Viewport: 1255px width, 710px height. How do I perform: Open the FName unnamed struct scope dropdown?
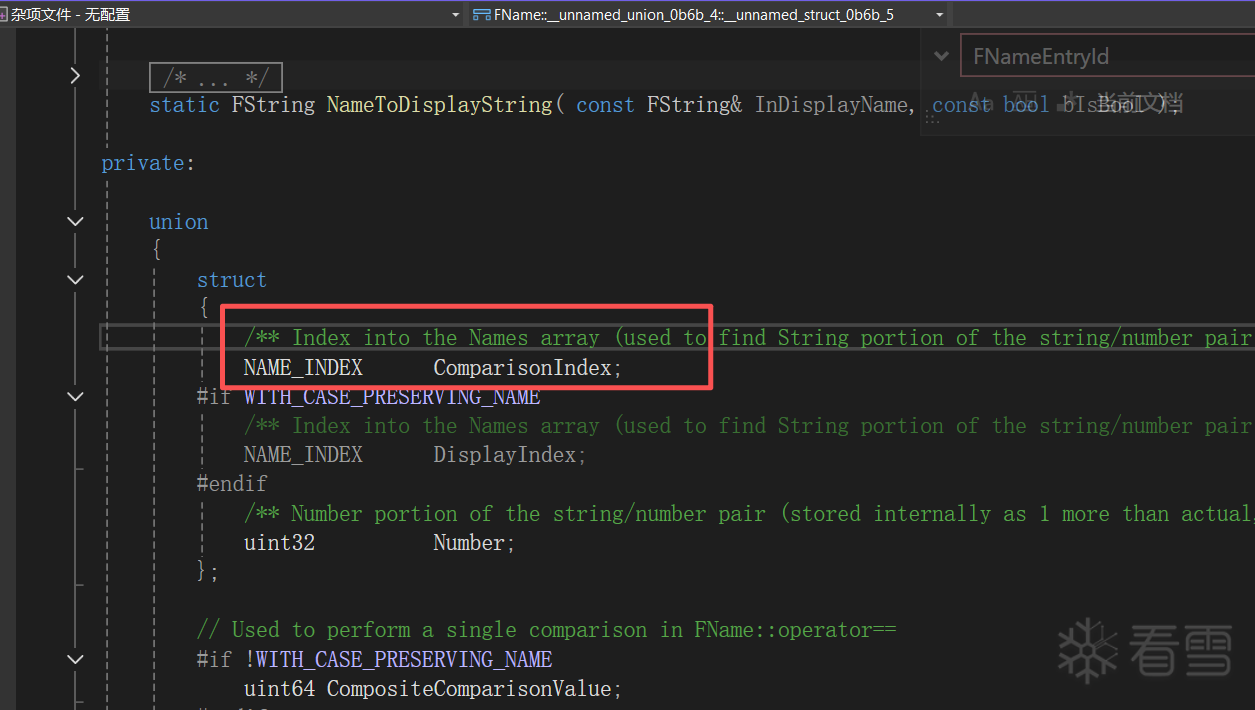pos(939,15)
